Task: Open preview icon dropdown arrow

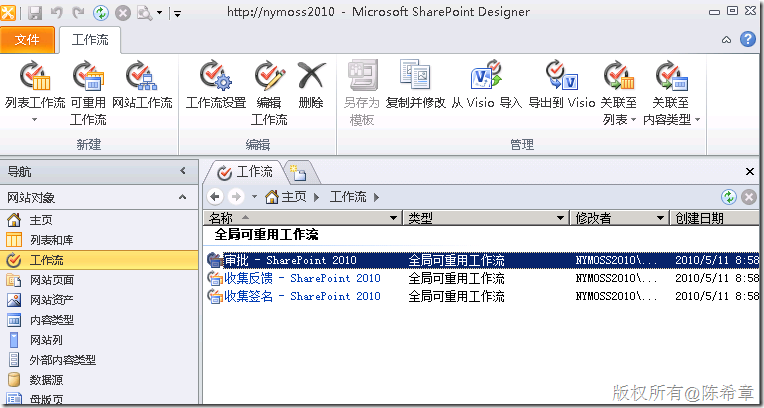Action: point(159,13)
